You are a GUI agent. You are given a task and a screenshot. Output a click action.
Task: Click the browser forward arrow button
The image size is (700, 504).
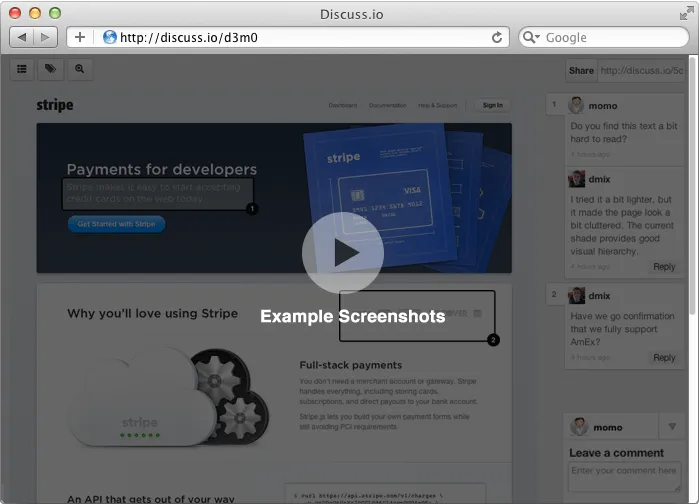click(x=46, y=37)
